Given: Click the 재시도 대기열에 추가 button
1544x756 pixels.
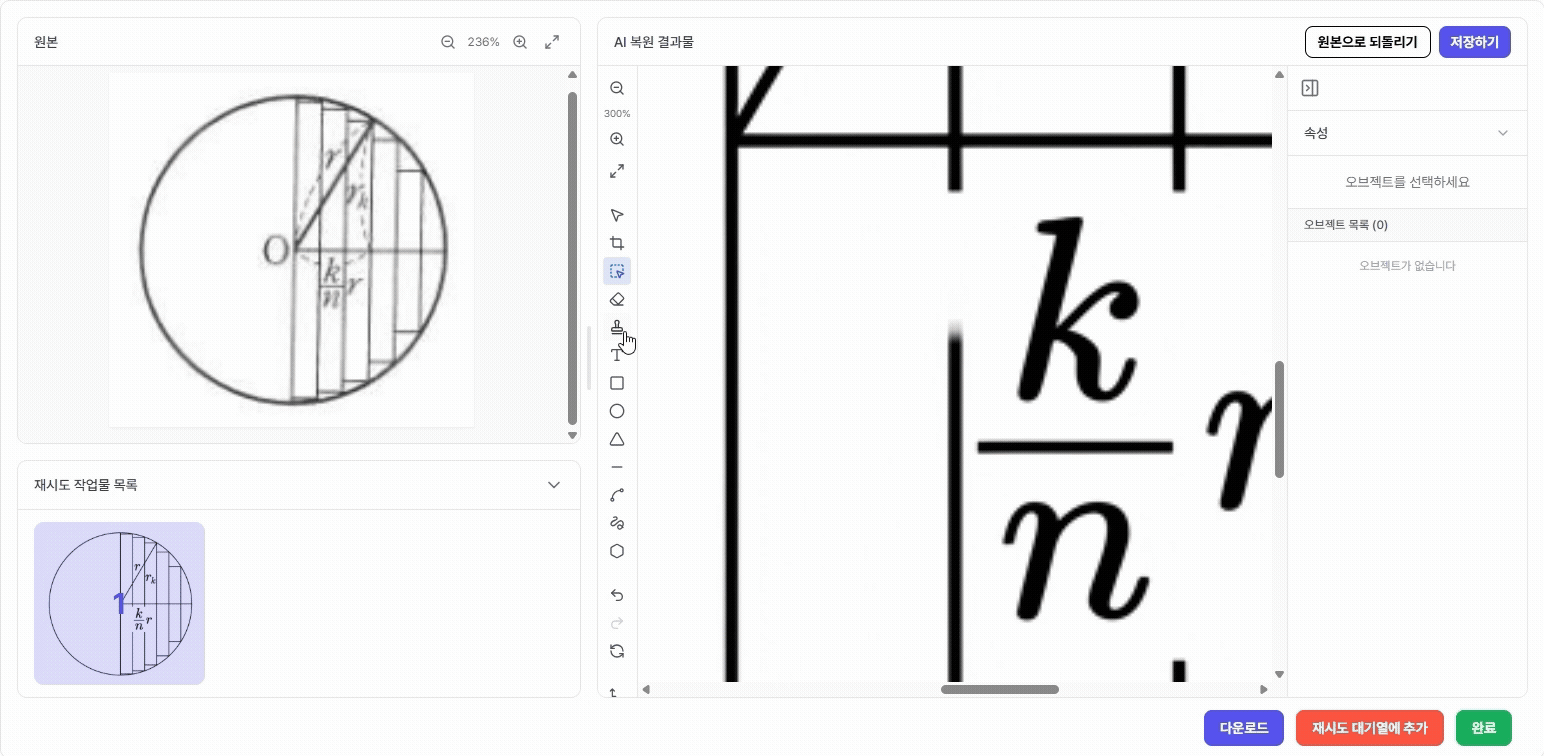Looking at the screenshot, I should click(x=1369, y=728).
